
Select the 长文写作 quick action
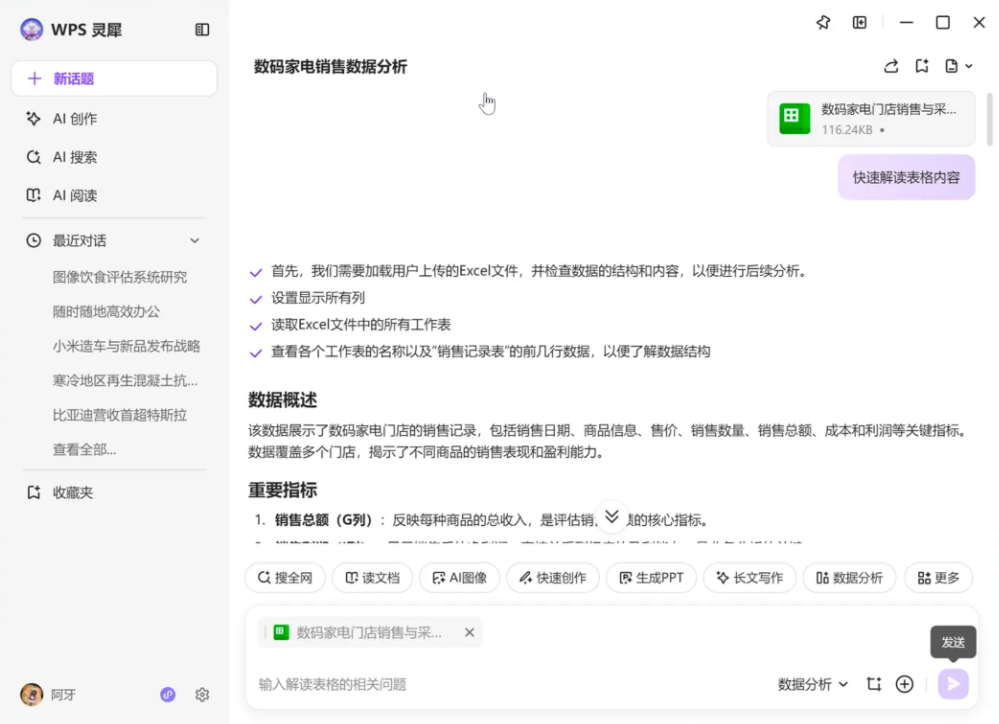click(x=749, y=577)
